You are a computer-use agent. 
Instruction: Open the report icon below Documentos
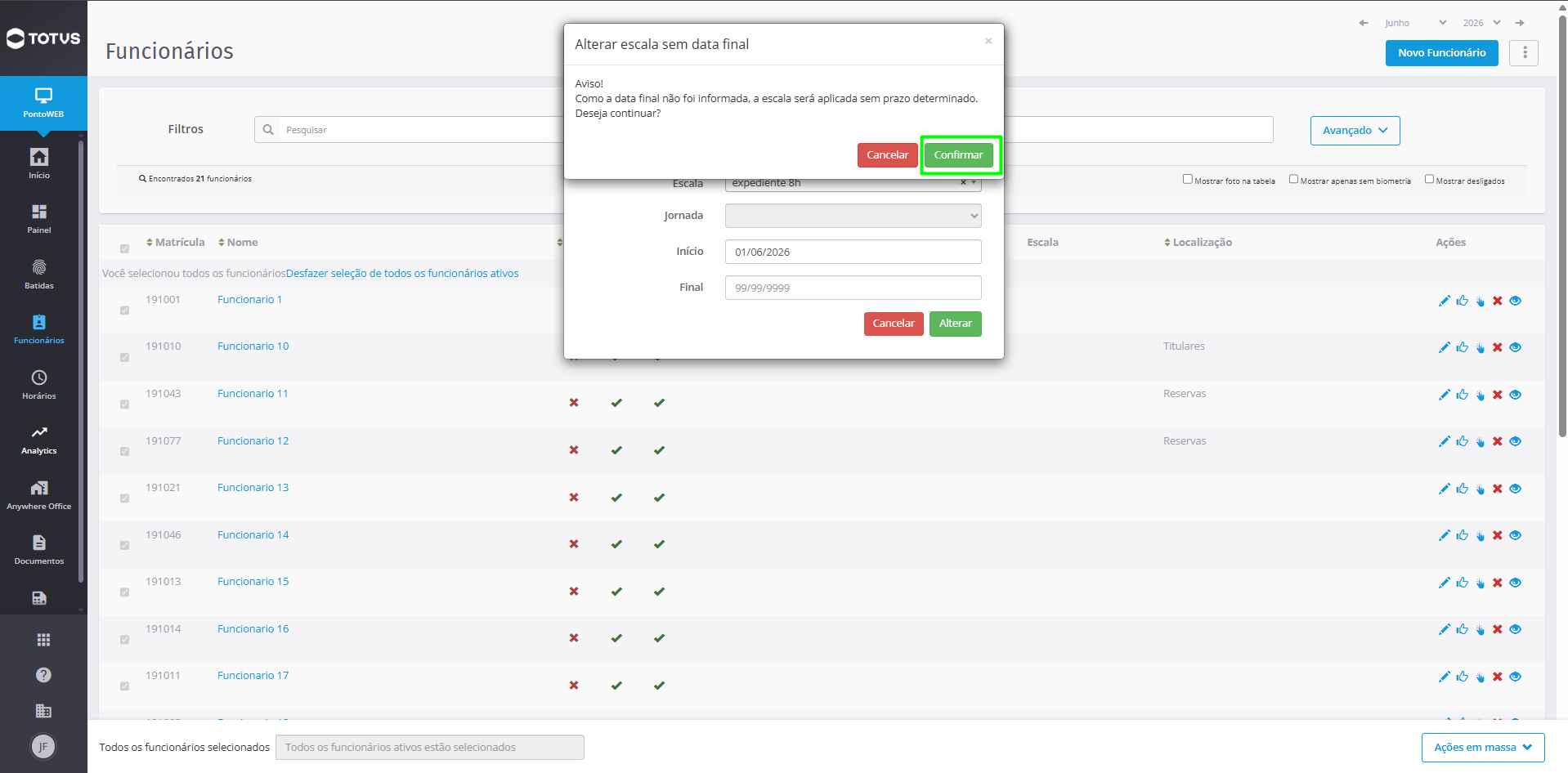point(39,598)
